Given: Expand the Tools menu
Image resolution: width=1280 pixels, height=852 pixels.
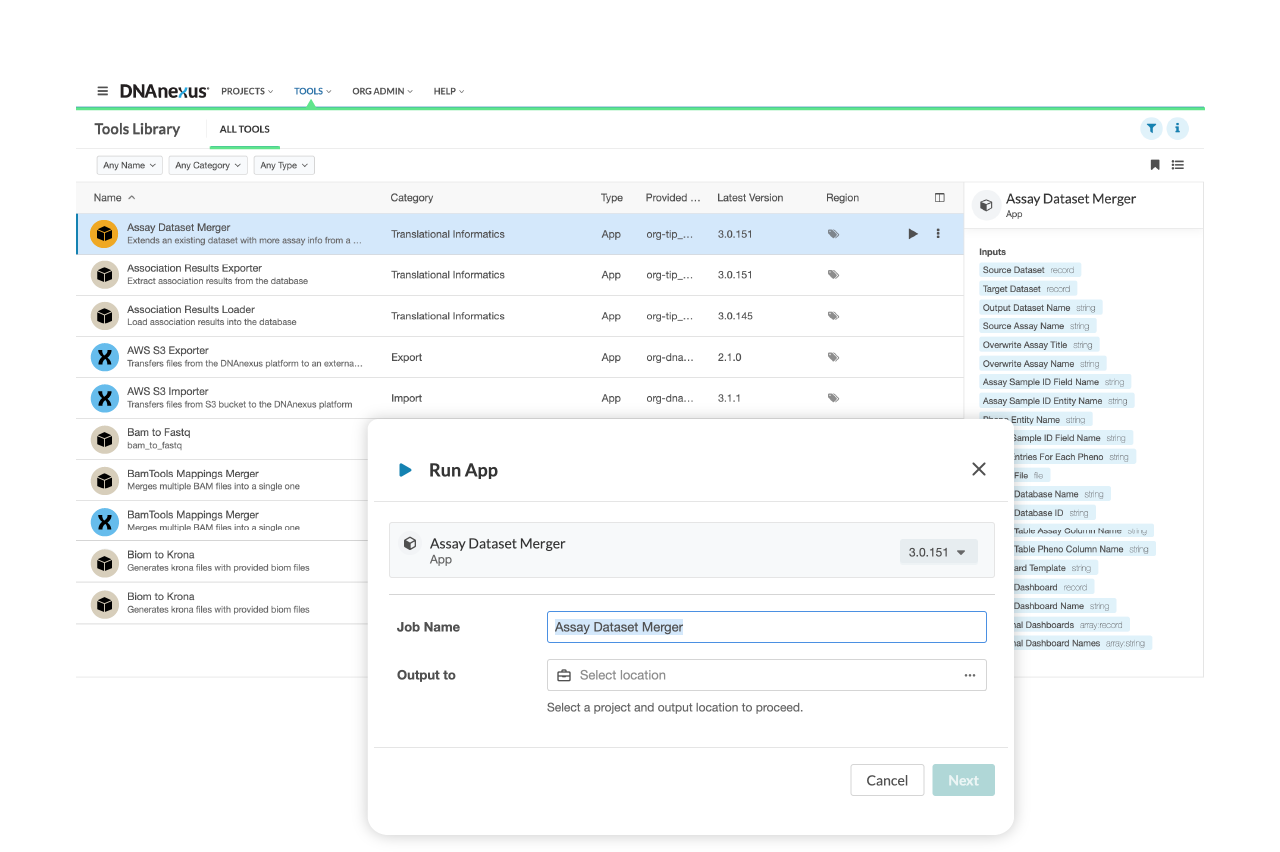Looking at the screenshot, I should 313,91.
